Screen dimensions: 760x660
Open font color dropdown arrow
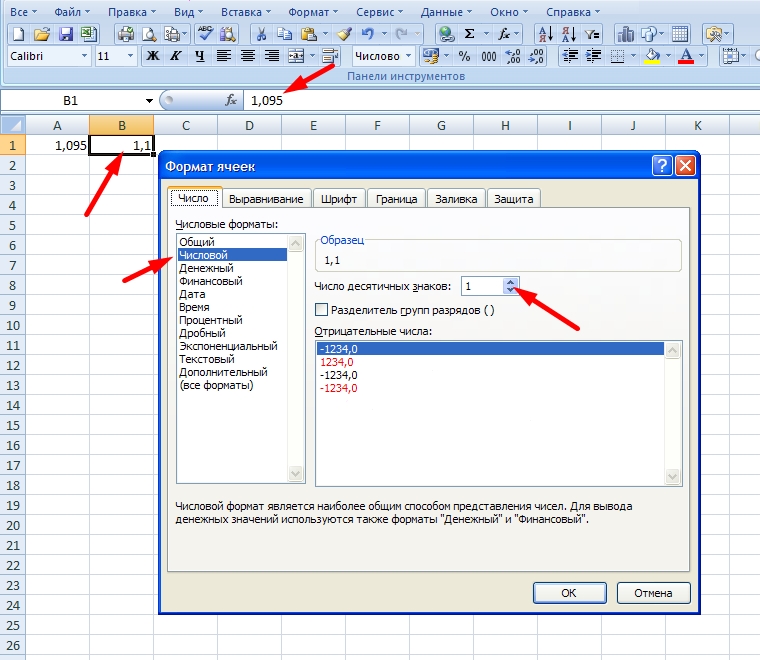point(701,56)
